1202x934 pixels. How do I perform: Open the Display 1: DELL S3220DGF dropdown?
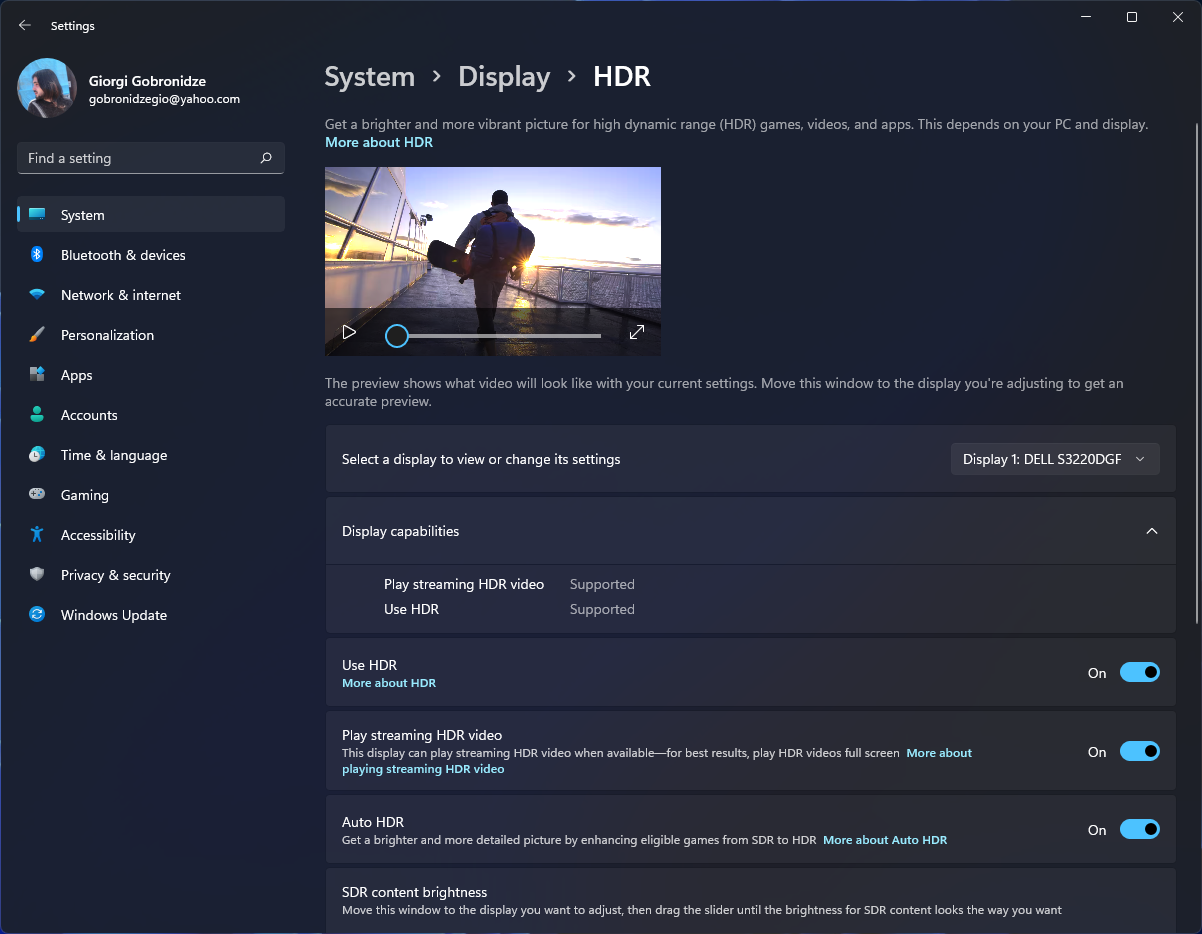[x=1054, y=459]
